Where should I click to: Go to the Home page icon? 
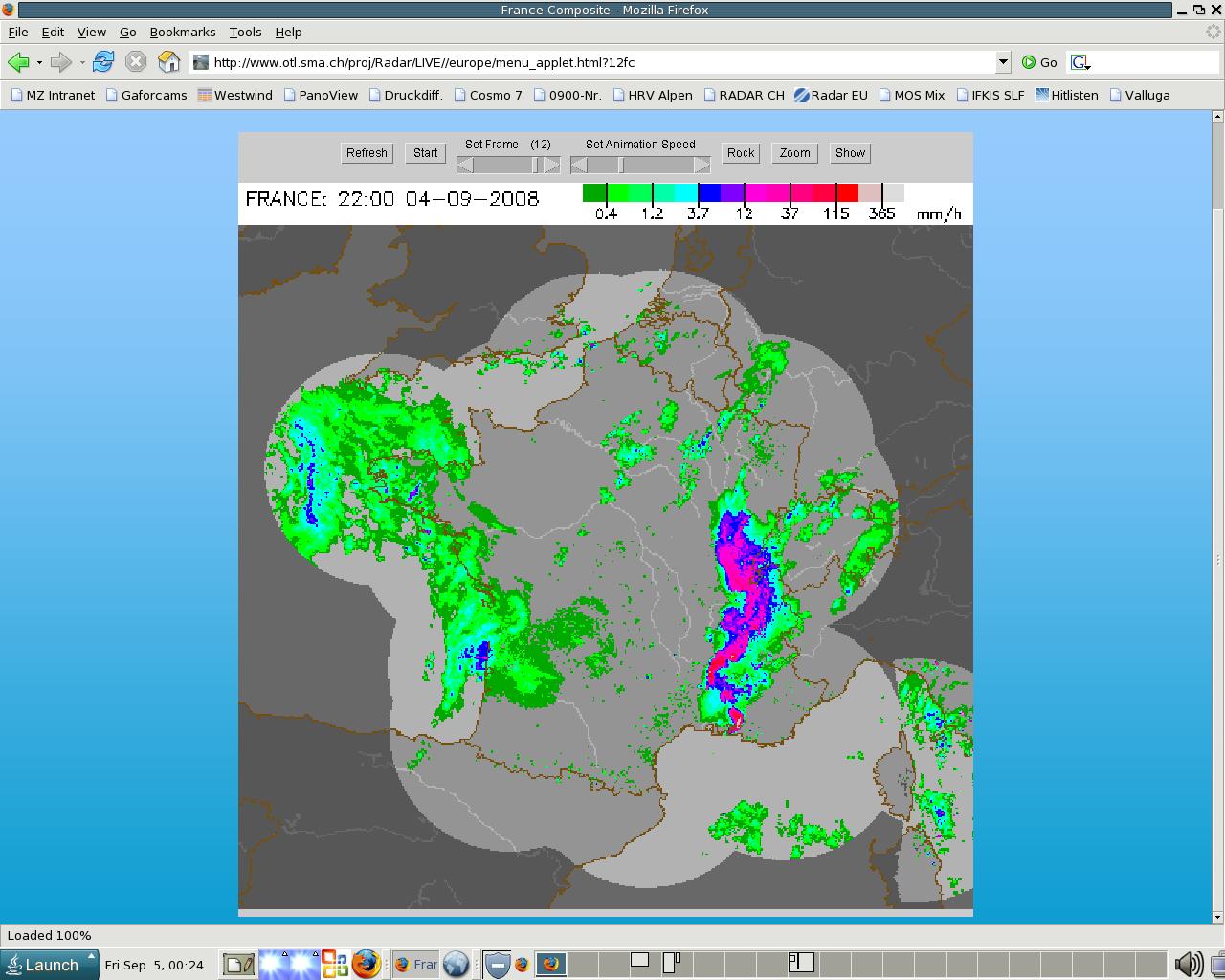(168, 62)
